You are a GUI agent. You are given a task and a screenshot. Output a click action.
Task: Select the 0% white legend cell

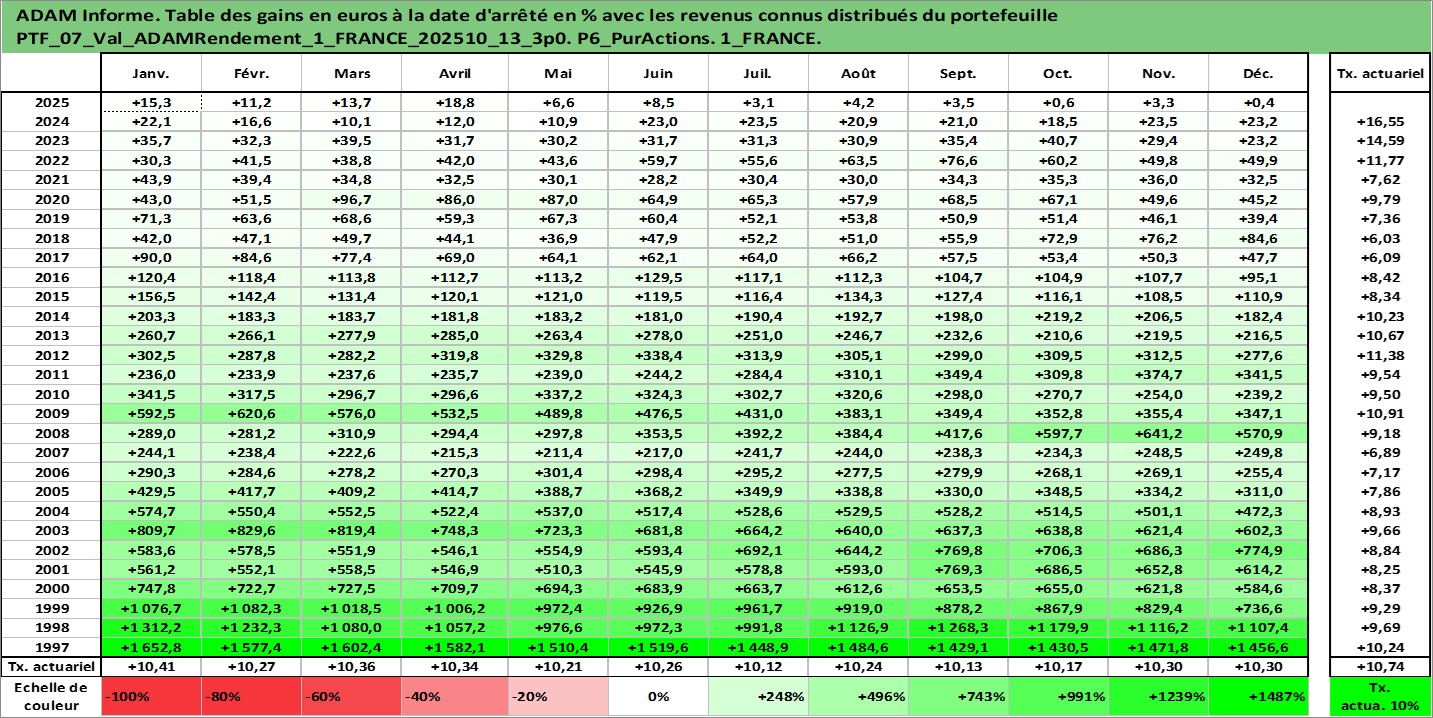658,696
